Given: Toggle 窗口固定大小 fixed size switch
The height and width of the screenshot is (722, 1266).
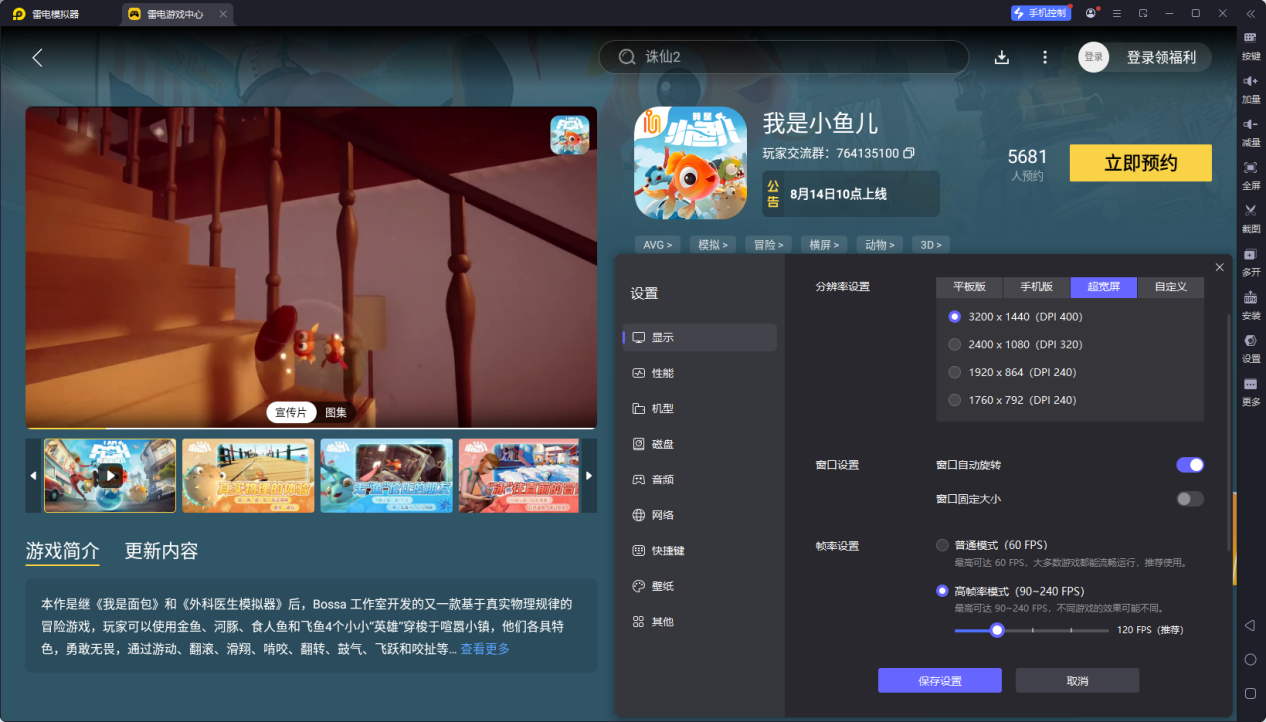Looking at the screenshot, I should 1190,499.
